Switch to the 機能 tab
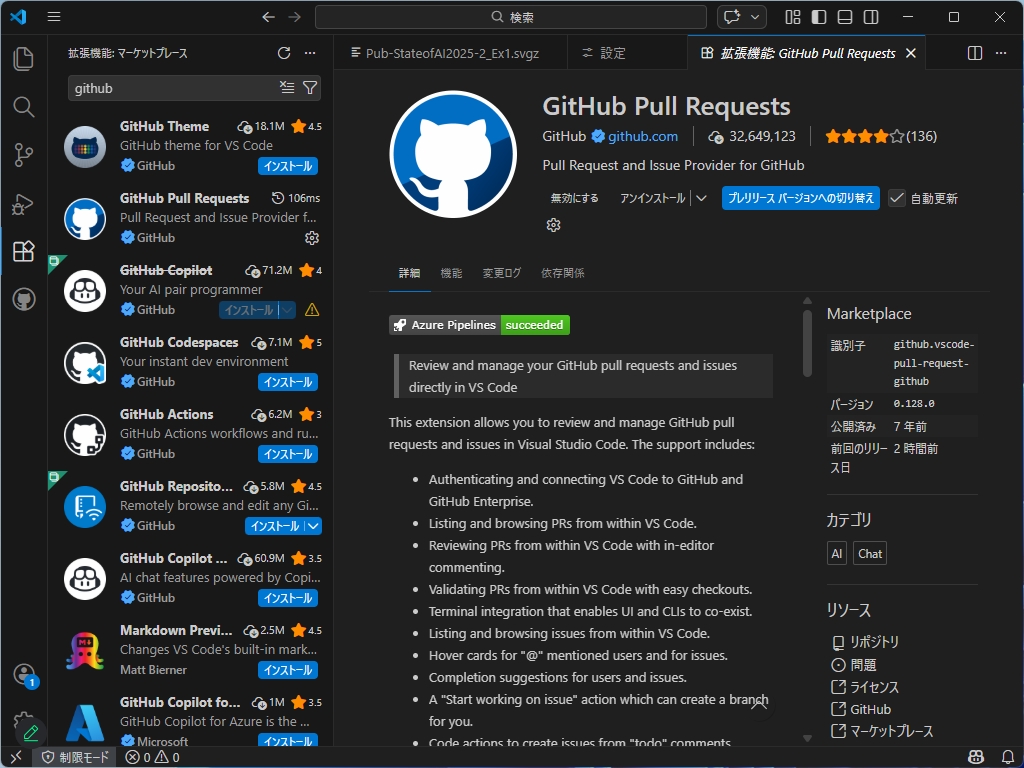 (452, 271)
